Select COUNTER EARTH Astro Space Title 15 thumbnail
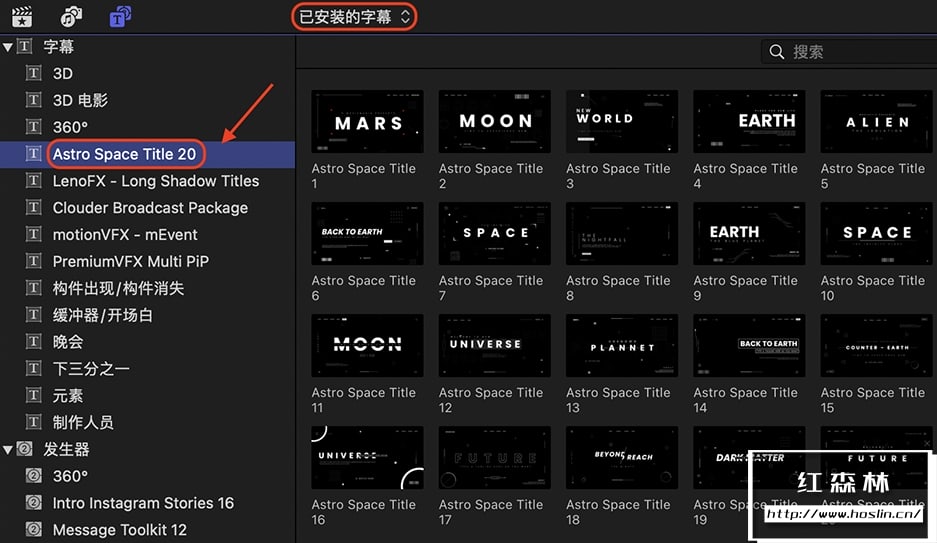 (877, 346)
